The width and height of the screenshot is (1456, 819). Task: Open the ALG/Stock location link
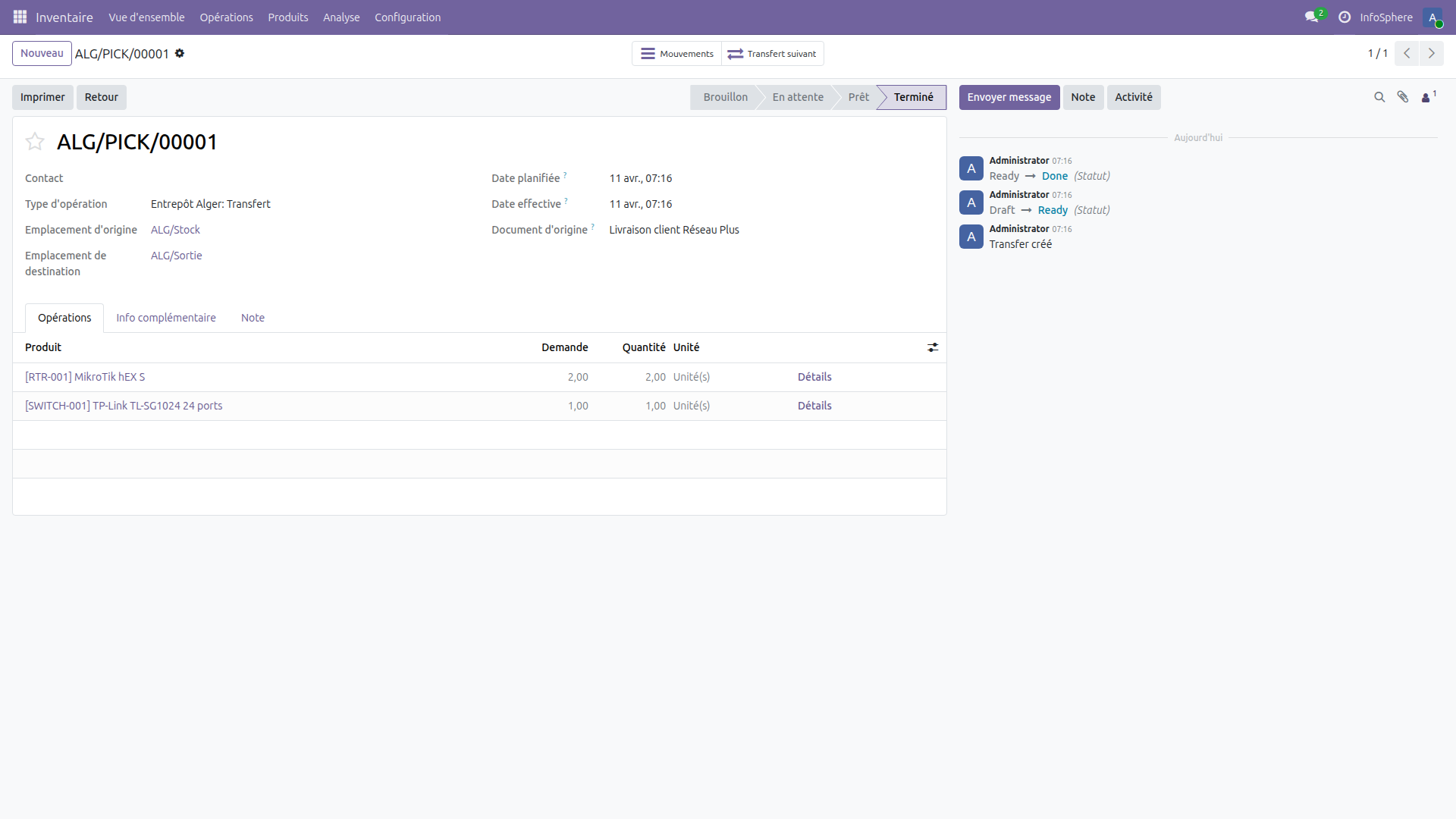point(175,229)
